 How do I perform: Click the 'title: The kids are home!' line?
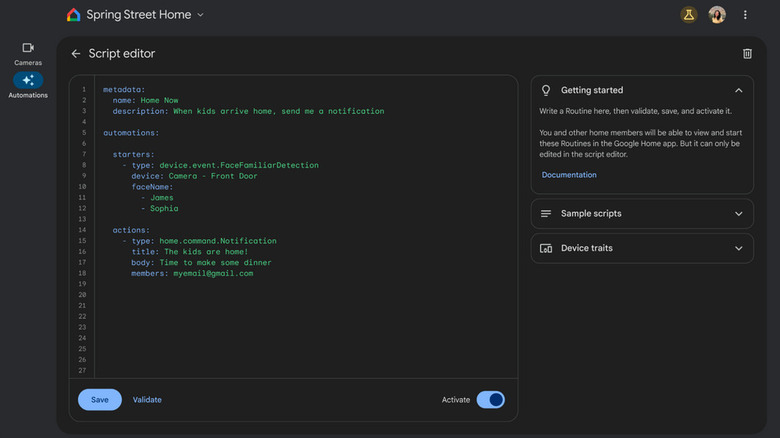[190, 252]
